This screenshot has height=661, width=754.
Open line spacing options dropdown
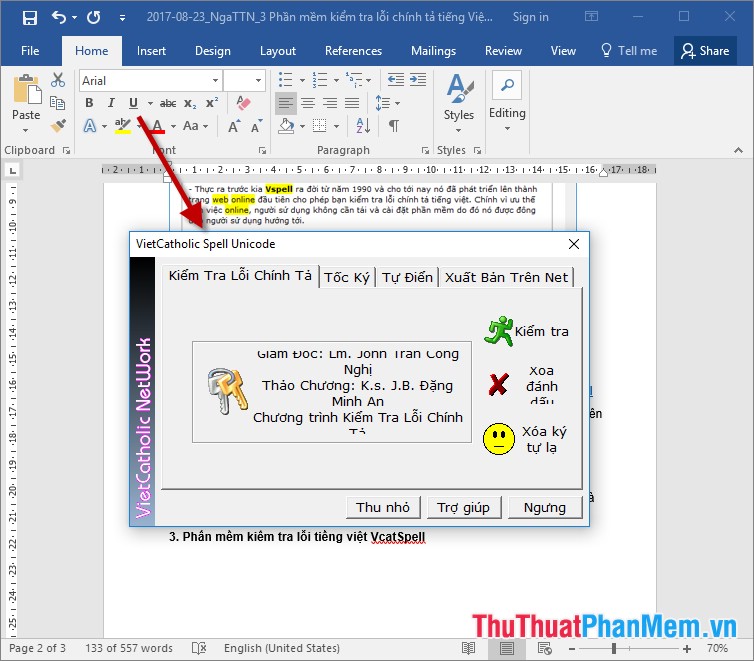point(398,103)
